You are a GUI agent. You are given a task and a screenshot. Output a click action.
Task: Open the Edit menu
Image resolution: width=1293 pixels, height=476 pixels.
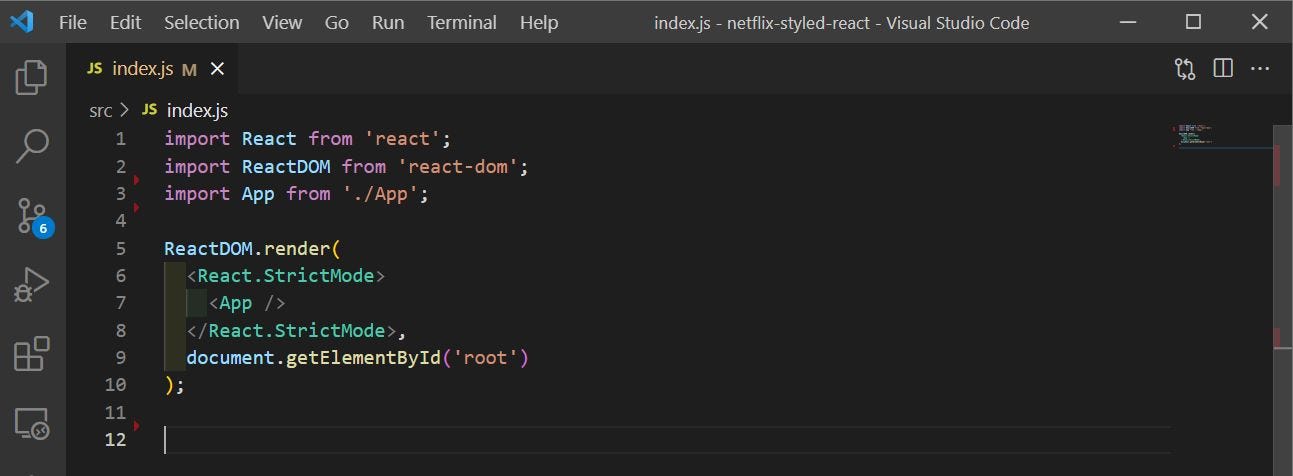pyautogui.click(x=125, y=22)
